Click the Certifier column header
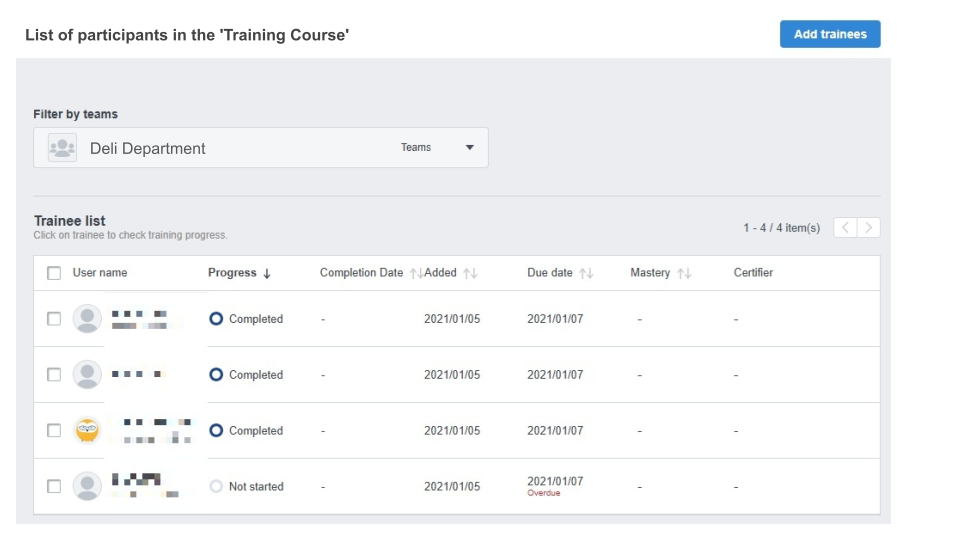Image resolution: width=960 pixels, height=540 pixels. (753, 273)
